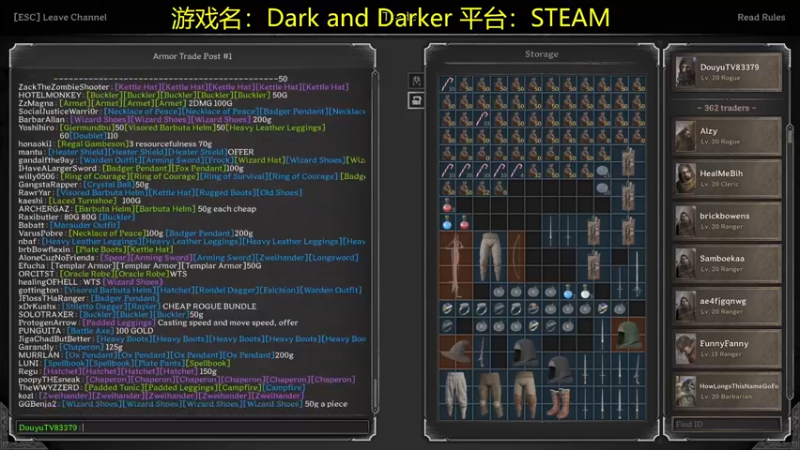The height and width of the screenshot is (450, 800).
Task: Inspect Yoshihiro's [Doublet] link
Action: [87, 136]
